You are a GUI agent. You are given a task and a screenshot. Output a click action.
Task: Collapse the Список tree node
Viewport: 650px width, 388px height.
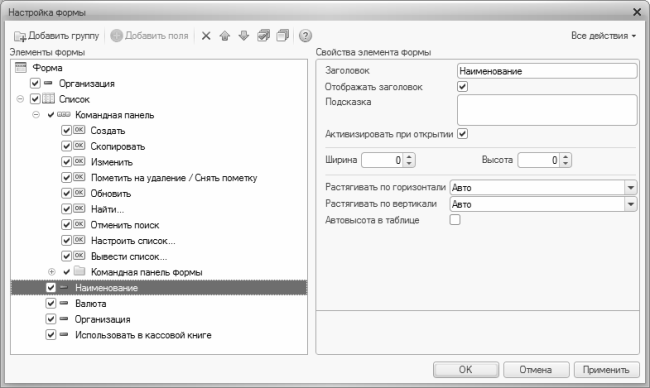(x=20, y=99)
